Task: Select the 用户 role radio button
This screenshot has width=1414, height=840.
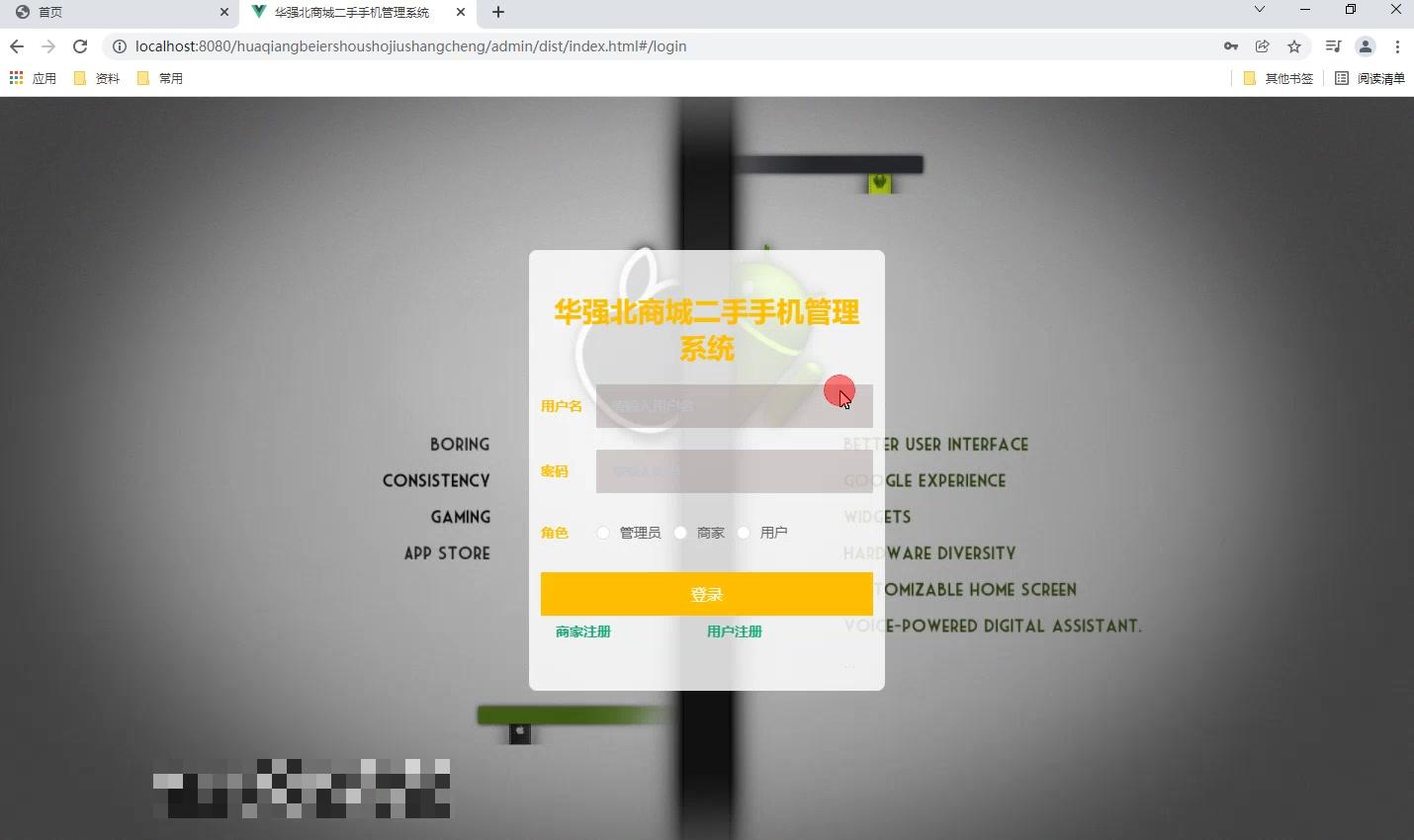Action: (x=744, y=533)
